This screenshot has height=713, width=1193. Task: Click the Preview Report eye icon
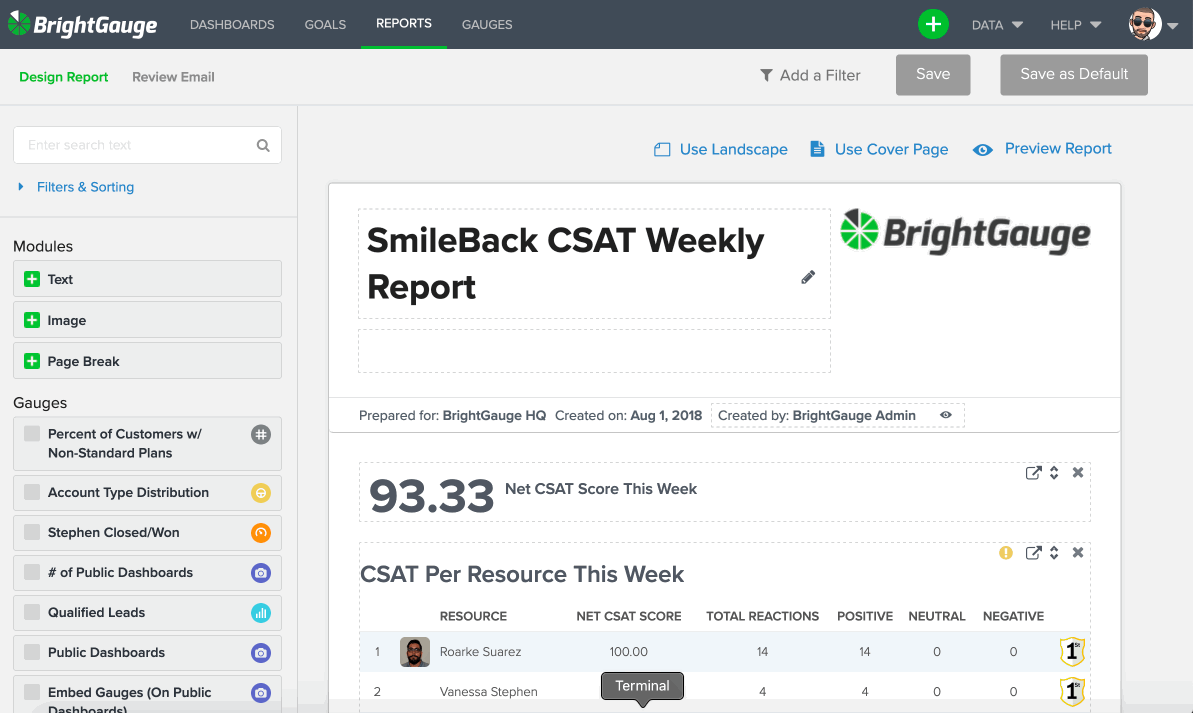click(982, 150)
